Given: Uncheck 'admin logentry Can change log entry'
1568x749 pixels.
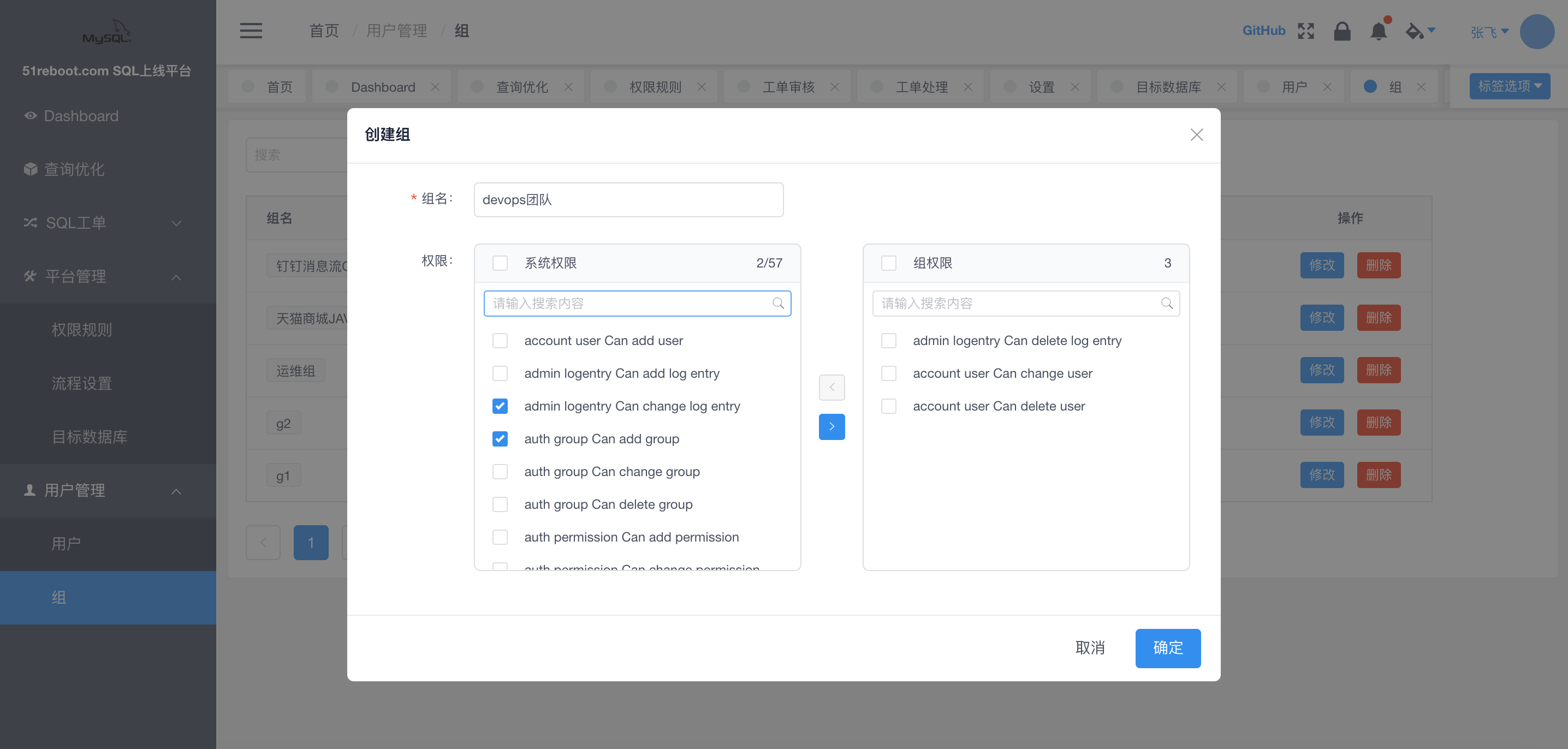Looking at the screenshot, I should coord(500,407).
